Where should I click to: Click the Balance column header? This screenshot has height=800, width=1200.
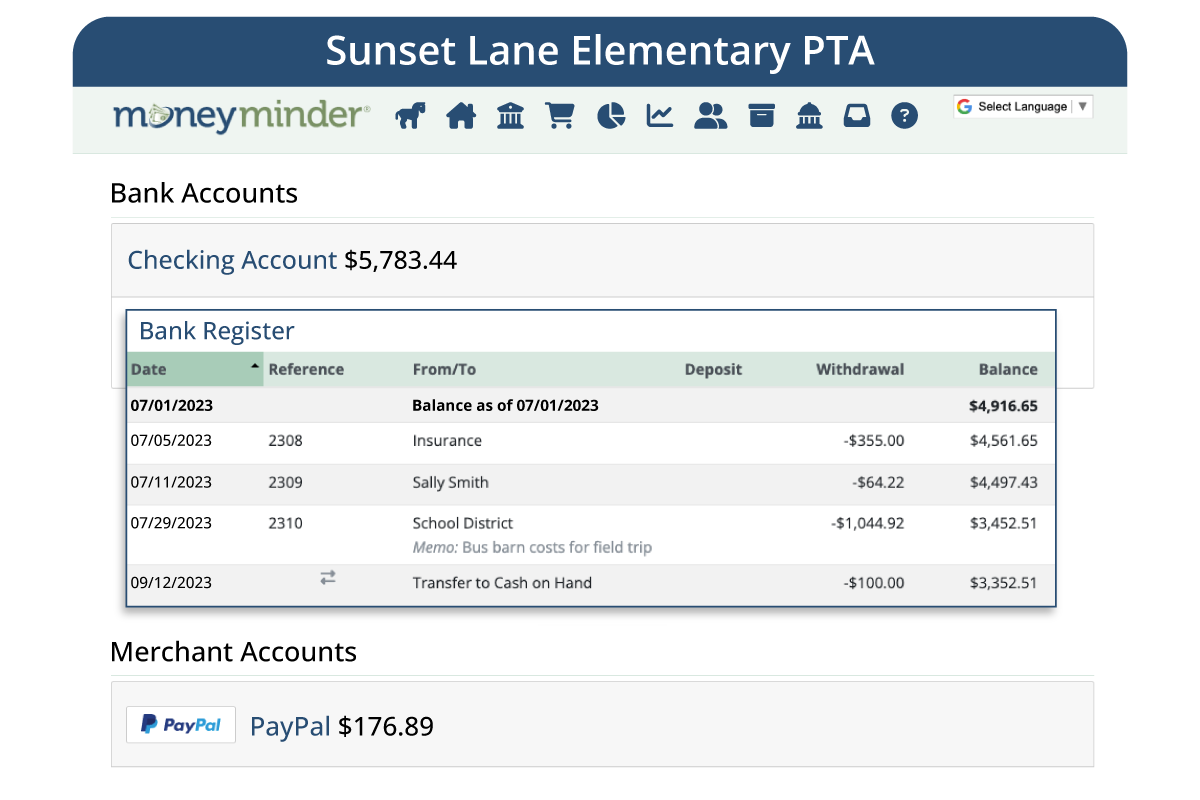(x=1007, y=369)
